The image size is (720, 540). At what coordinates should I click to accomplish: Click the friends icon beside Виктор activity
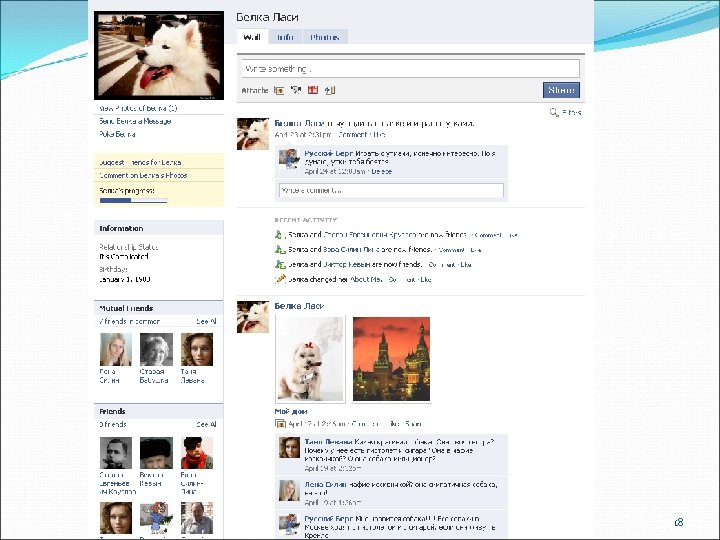(280, 264)
